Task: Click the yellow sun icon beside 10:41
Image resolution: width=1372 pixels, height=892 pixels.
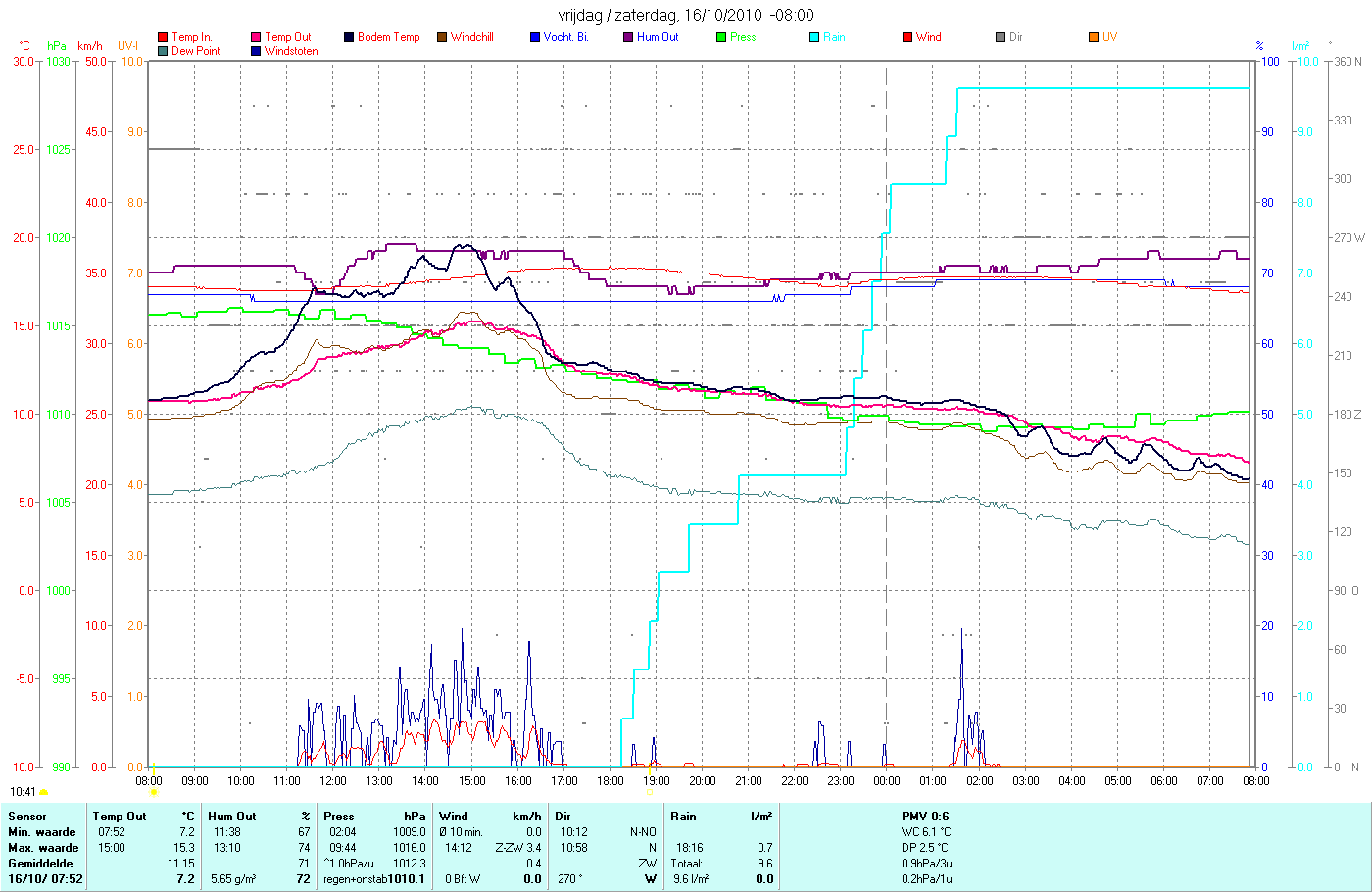Action: point(44,792)
